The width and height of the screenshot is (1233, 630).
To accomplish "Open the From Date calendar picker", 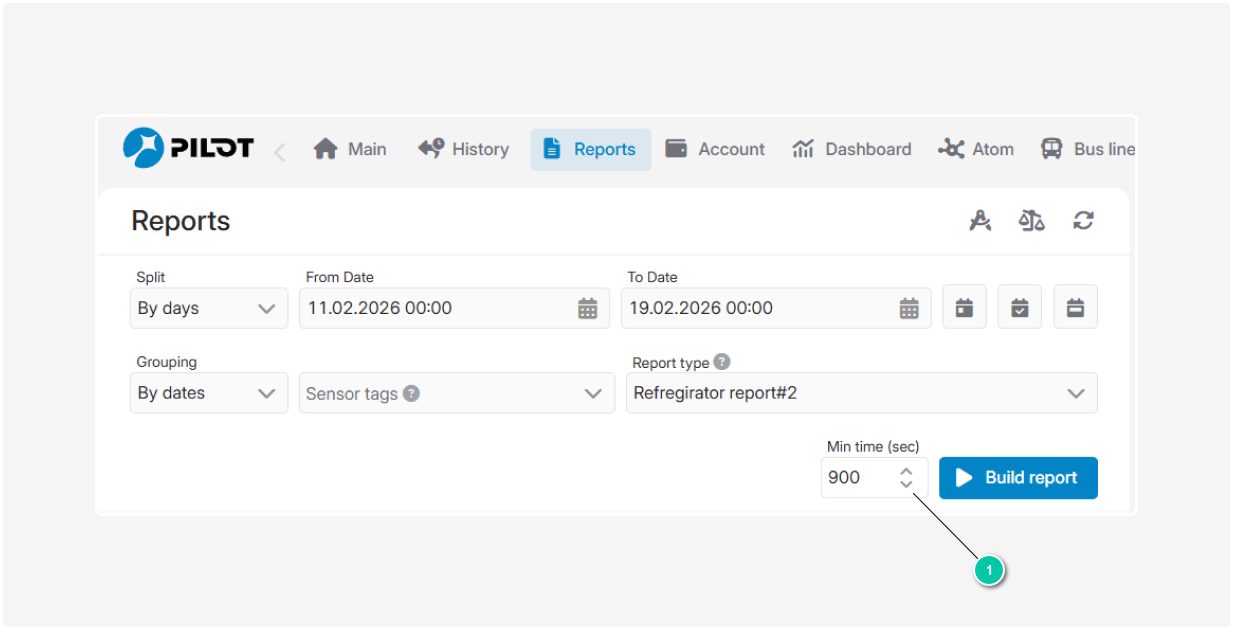I will tap(588, 309).
